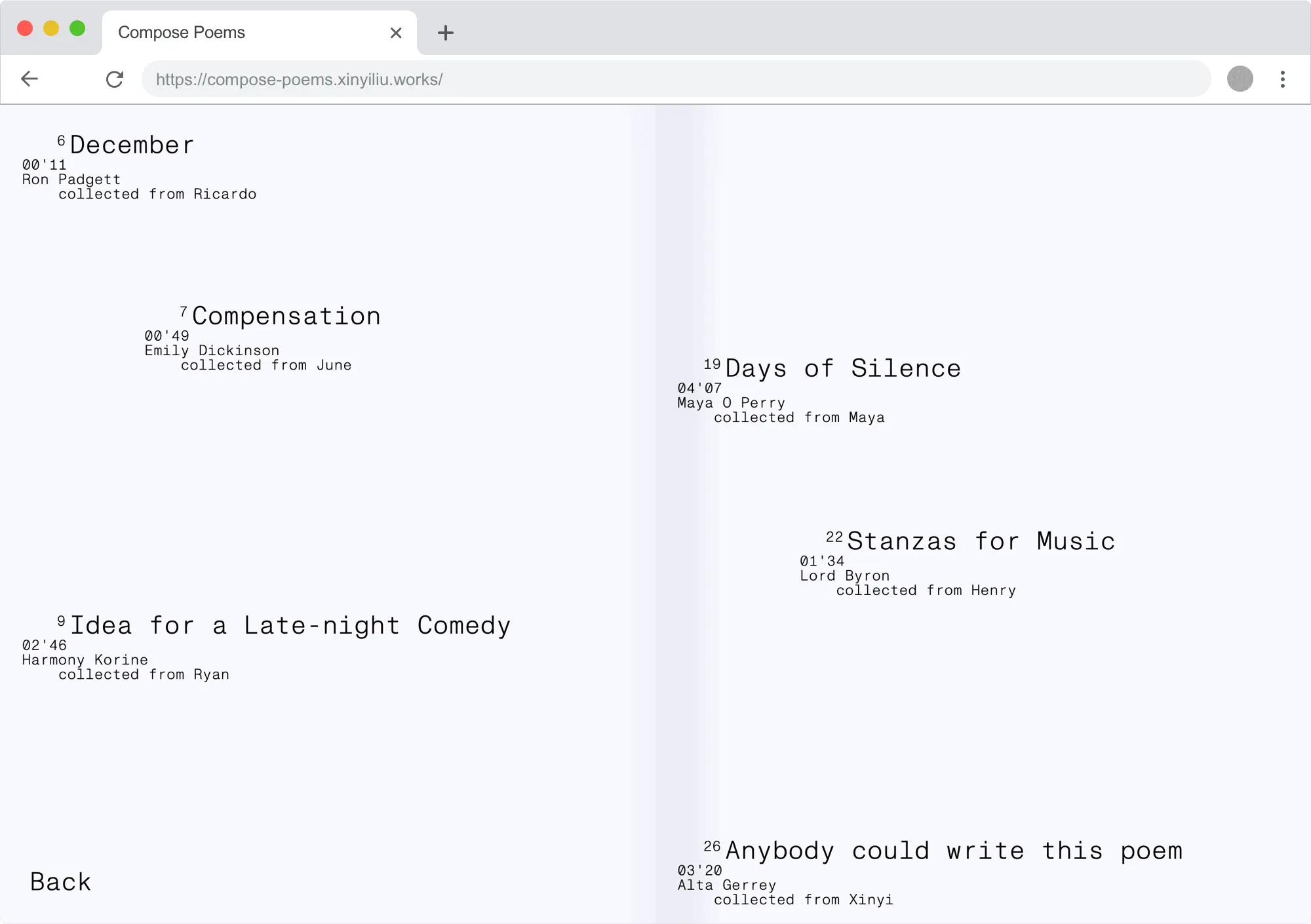Click the address bar URL
The height and width of the screenshot is (924, 1311).
click(299, 79)
